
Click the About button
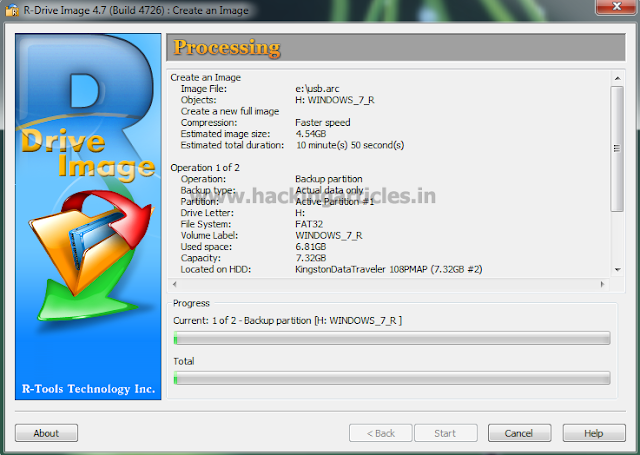46,433
